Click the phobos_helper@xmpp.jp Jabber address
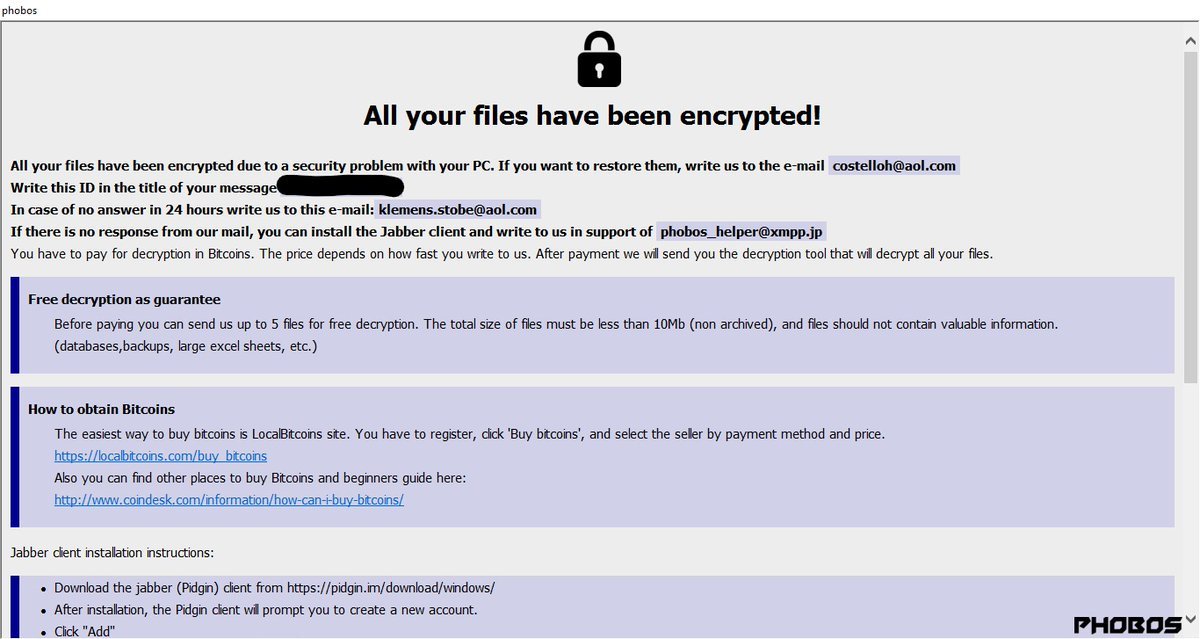Screen dimensions: 1200x639 741,231
